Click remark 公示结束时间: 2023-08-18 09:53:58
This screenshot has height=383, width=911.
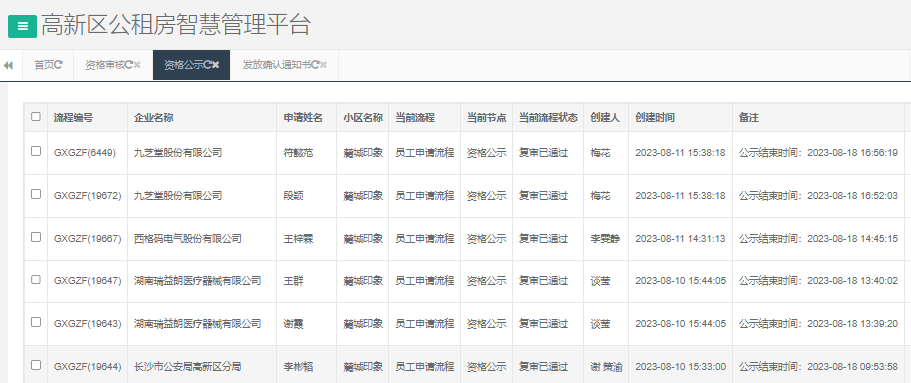coord(818,367)
